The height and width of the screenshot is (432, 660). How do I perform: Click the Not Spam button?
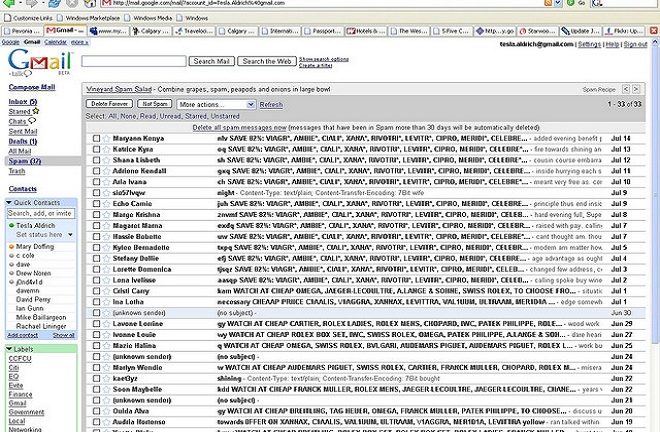click(x=155, y=104)
